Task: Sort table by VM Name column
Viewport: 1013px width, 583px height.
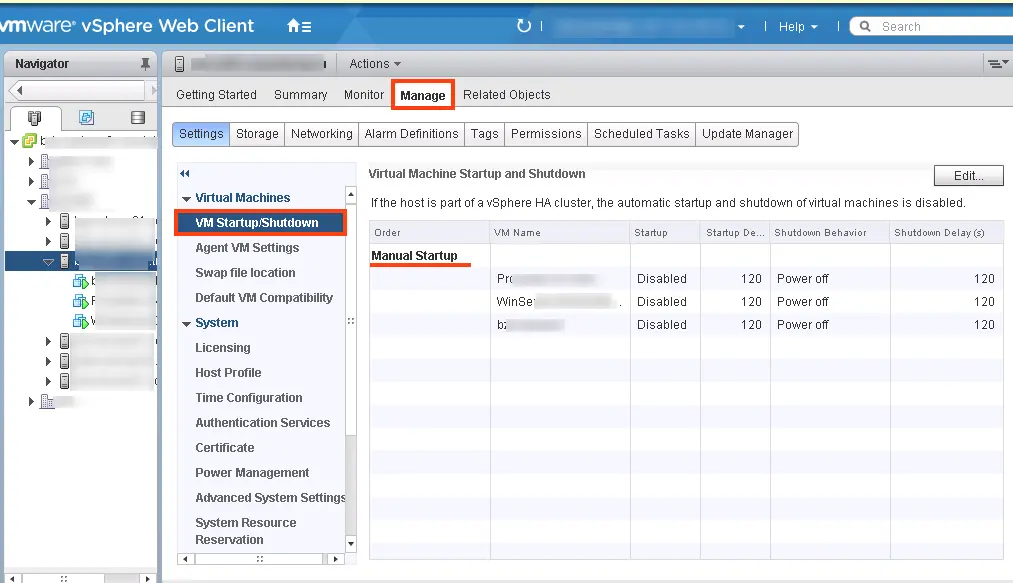Action: point(559,233)
